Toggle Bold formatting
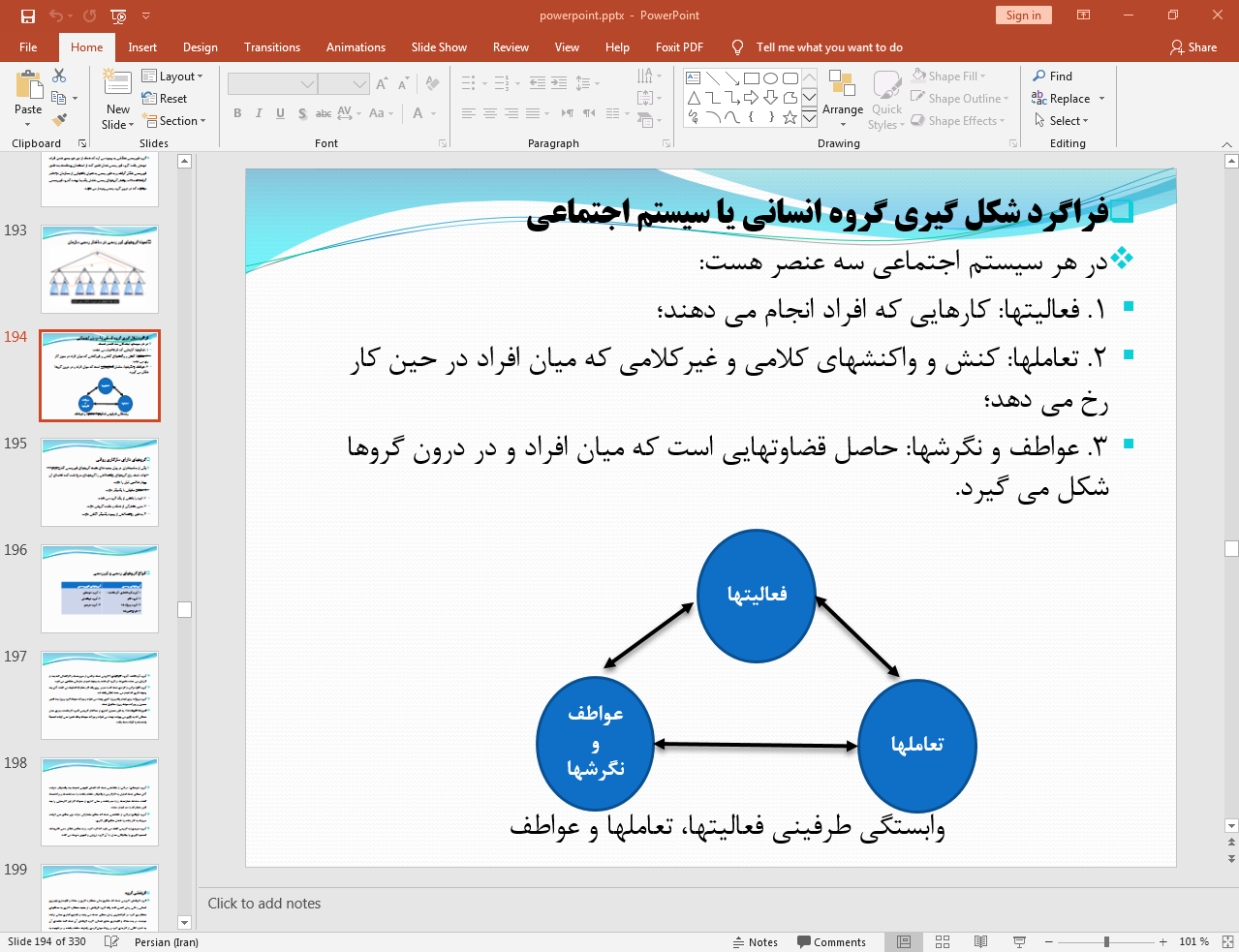The height and width of the screenshot is (952, 1239). [x=237, y=113]
